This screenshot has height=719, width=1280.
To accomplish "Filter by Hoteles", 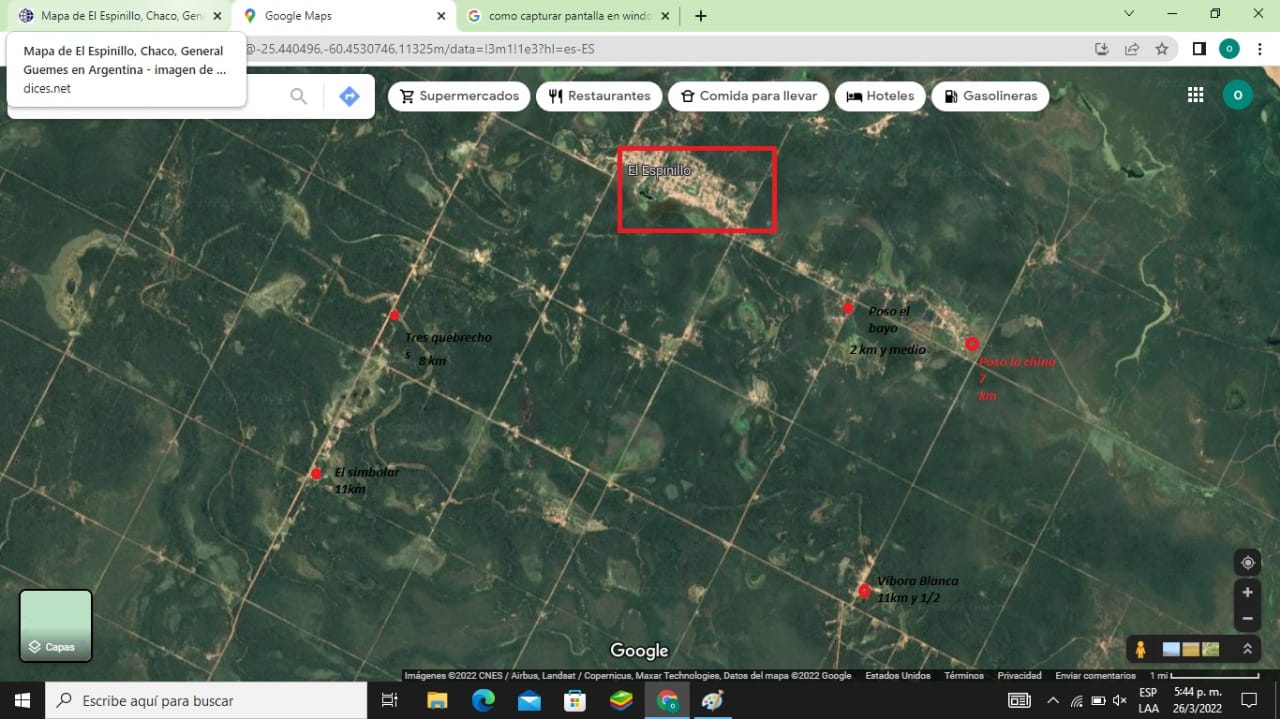I will click(x=880, y=96).
